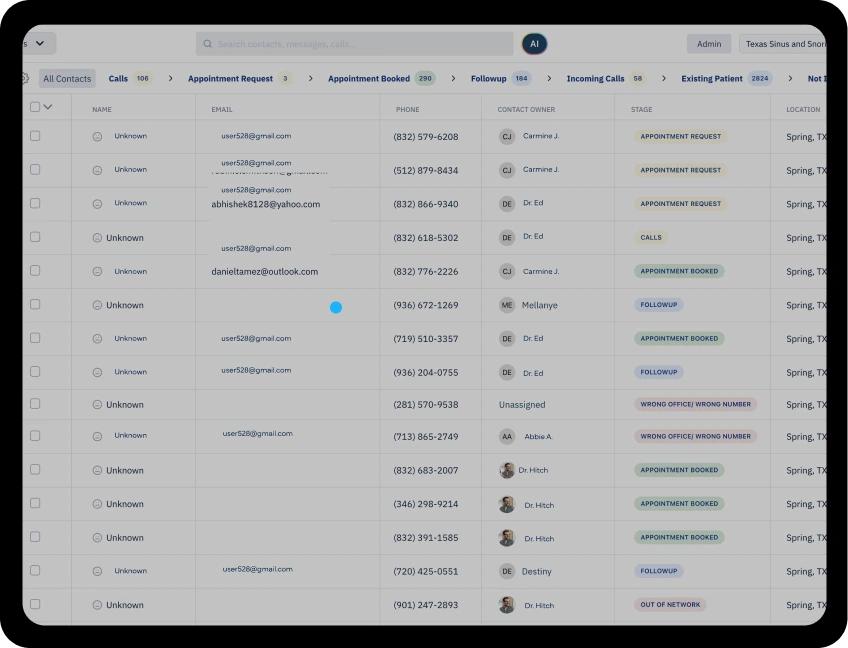Select checkbox for danieltamez@outlook.com row
Screen dimensions: 848x648
35,270
